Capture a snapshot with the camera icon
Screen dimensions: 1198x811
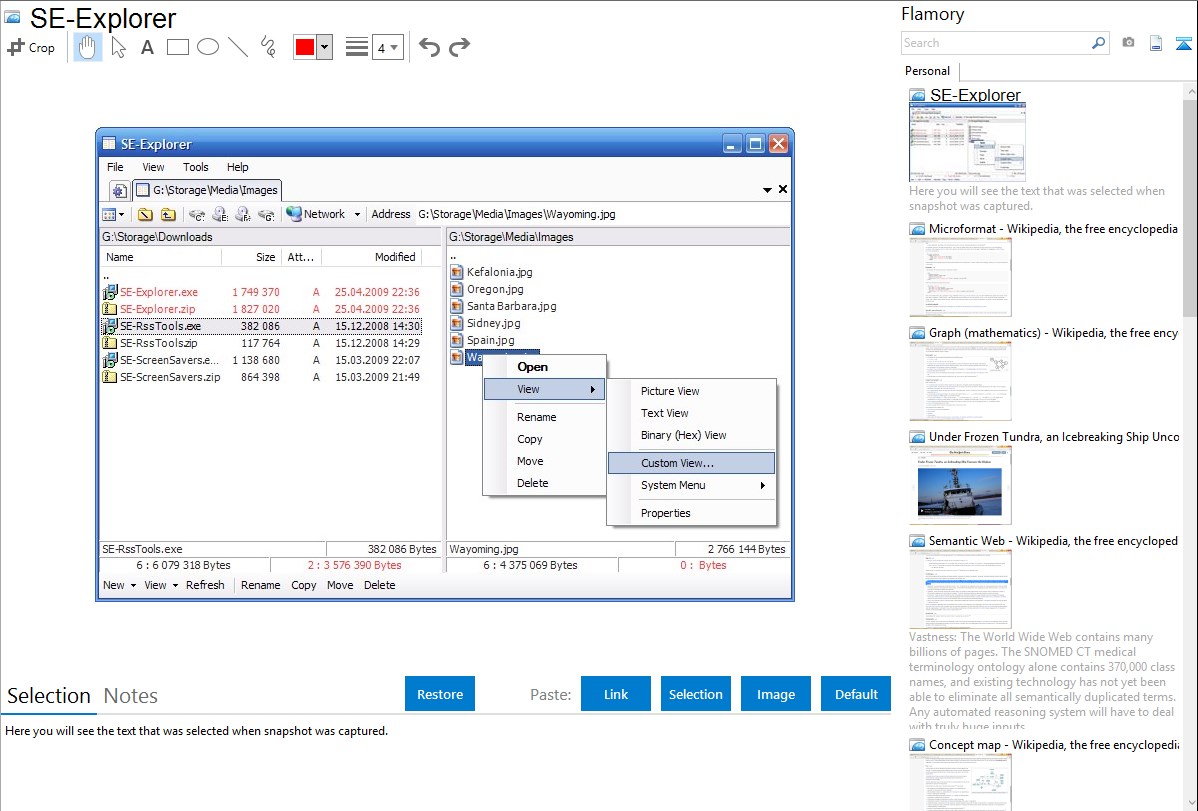1128,43
